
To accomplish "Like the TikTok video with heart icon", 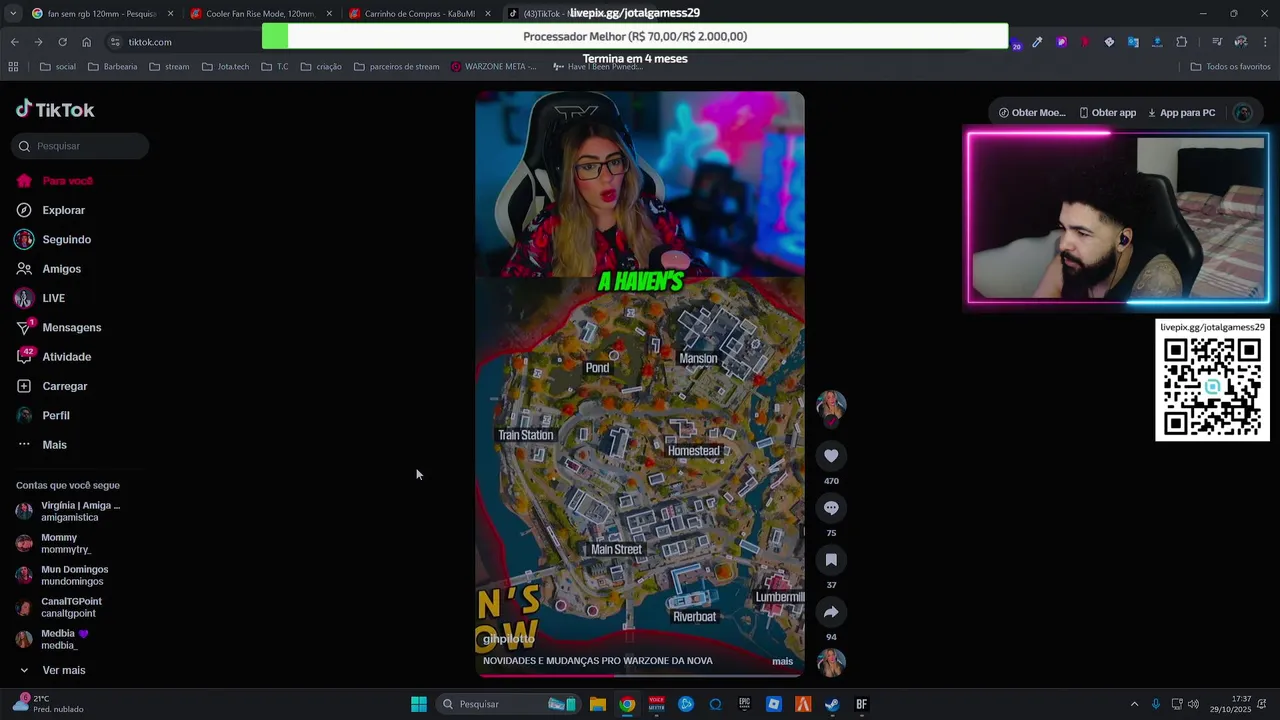I will (x=831, y=456).
